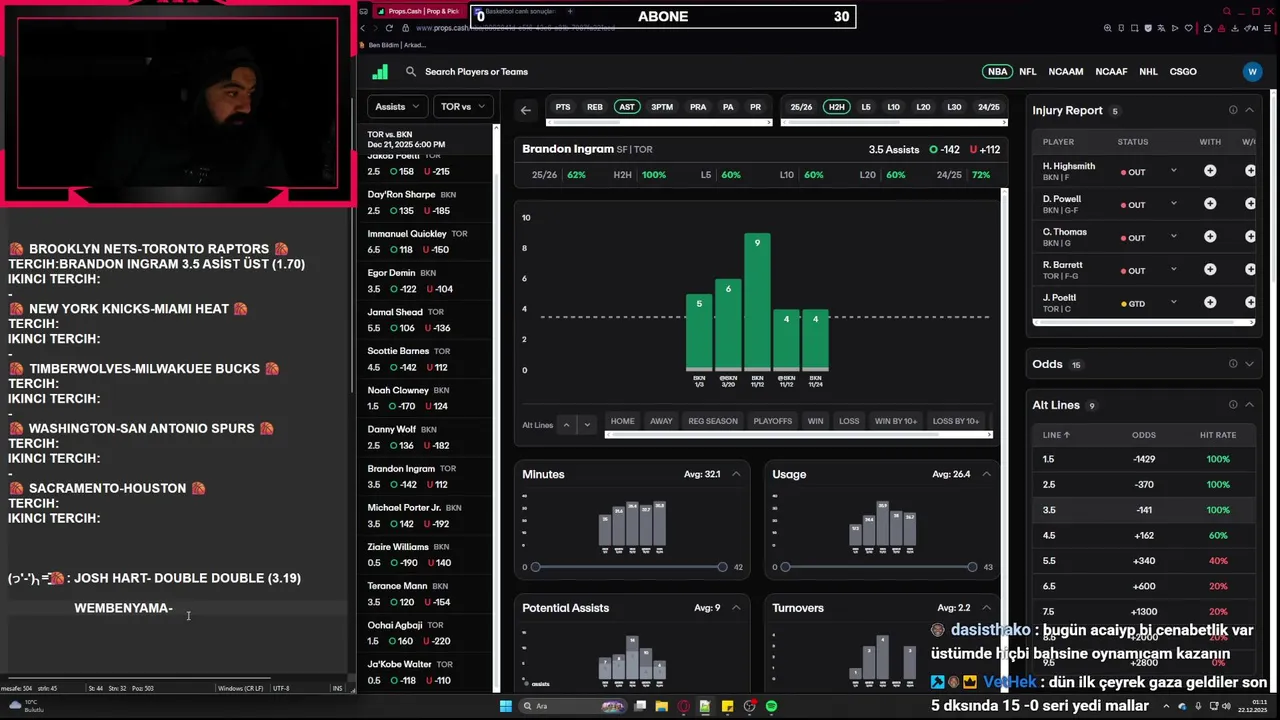Collapse the Alt Lines panel
The width and height of the screenshot is (1280, 720).
pos(1249,405)
